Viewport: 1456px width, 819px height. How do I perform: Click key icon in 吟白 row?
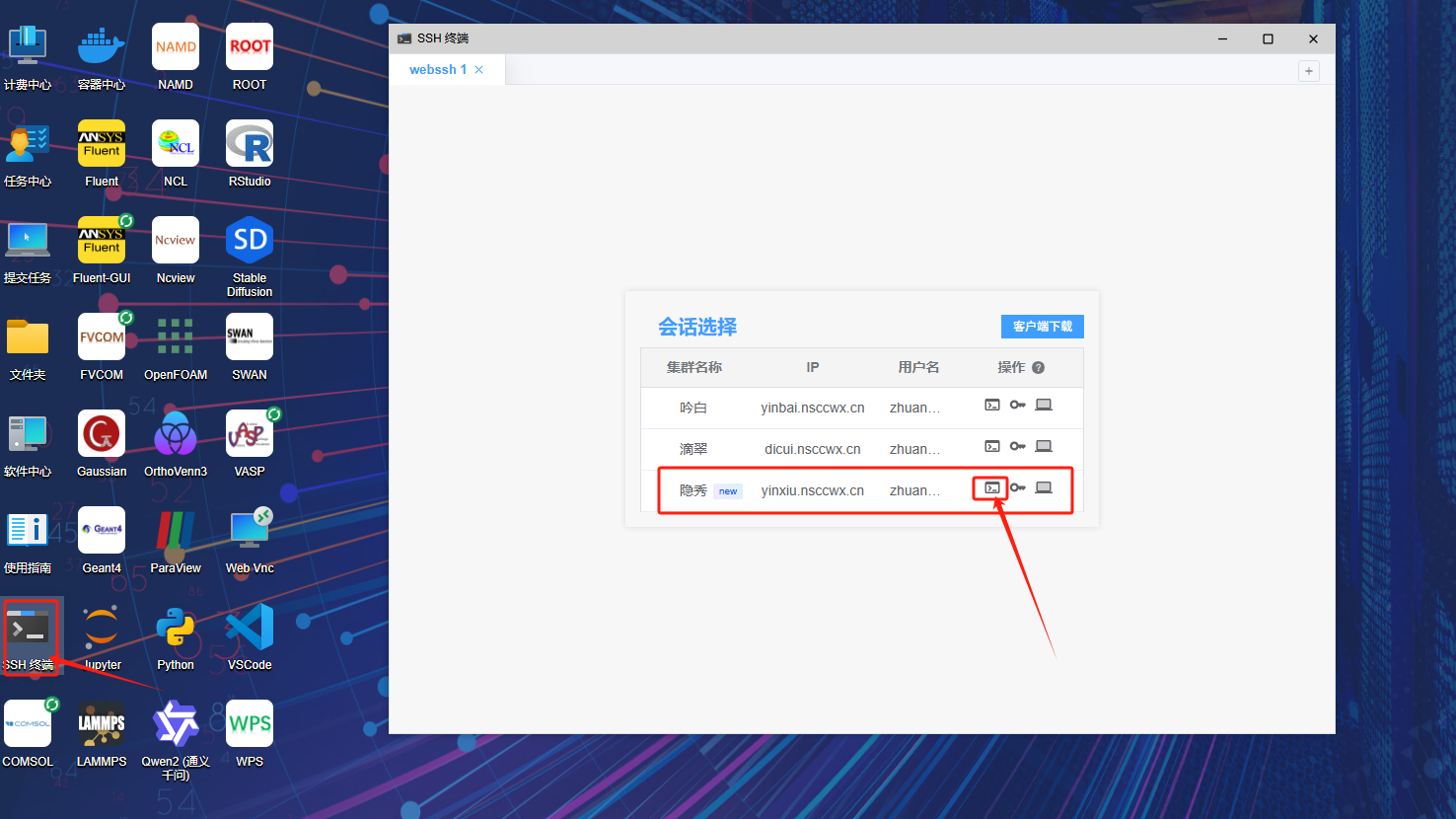[1017, 405]
